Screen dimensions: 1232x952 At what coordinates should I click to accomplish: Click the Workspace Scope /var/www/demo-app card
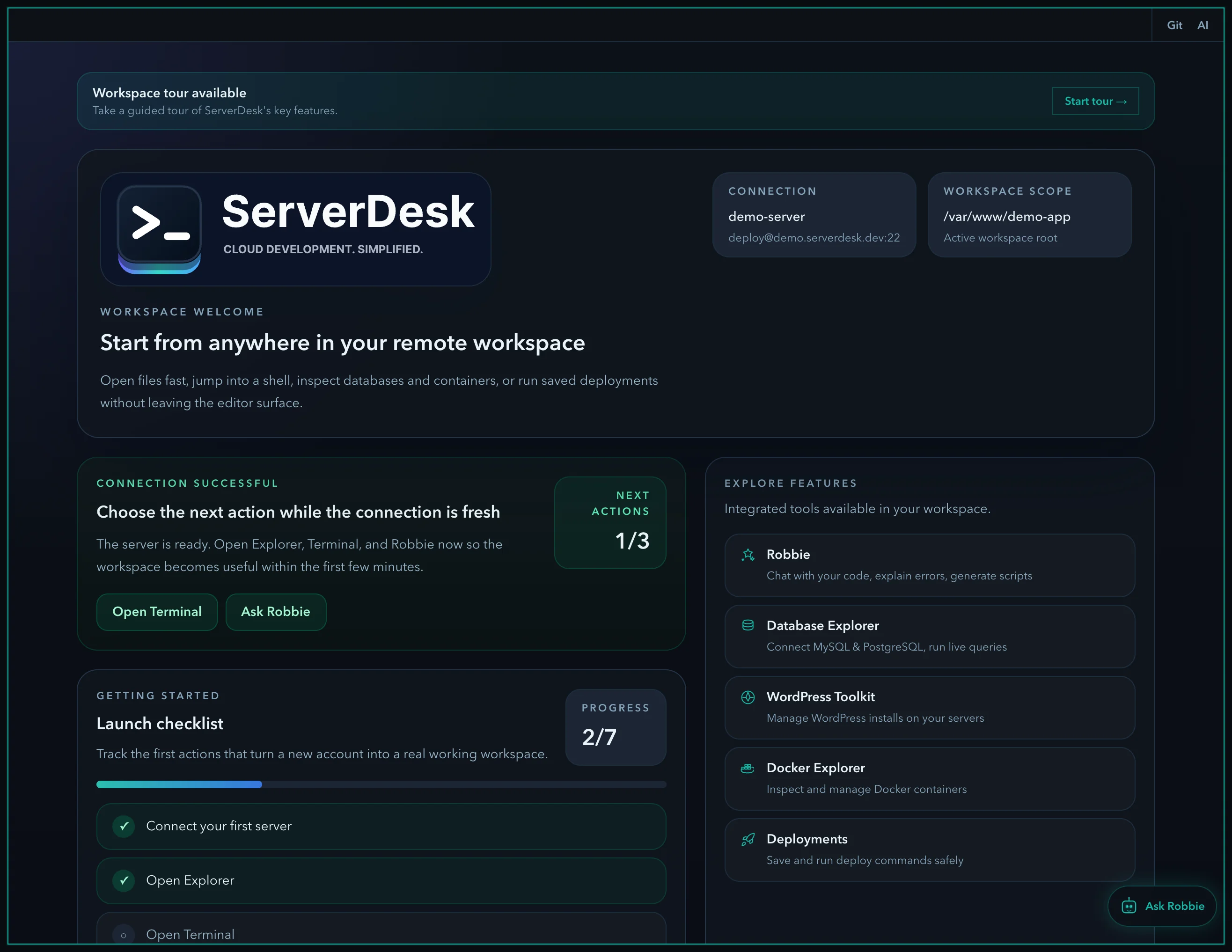(x=1029, y=215)
